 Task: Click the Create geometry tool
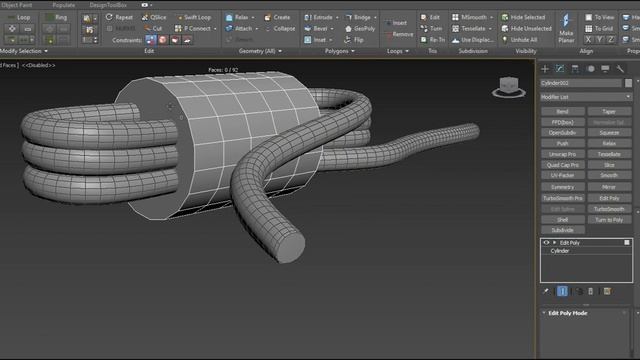pyautogui.click(x=277, y=17)
